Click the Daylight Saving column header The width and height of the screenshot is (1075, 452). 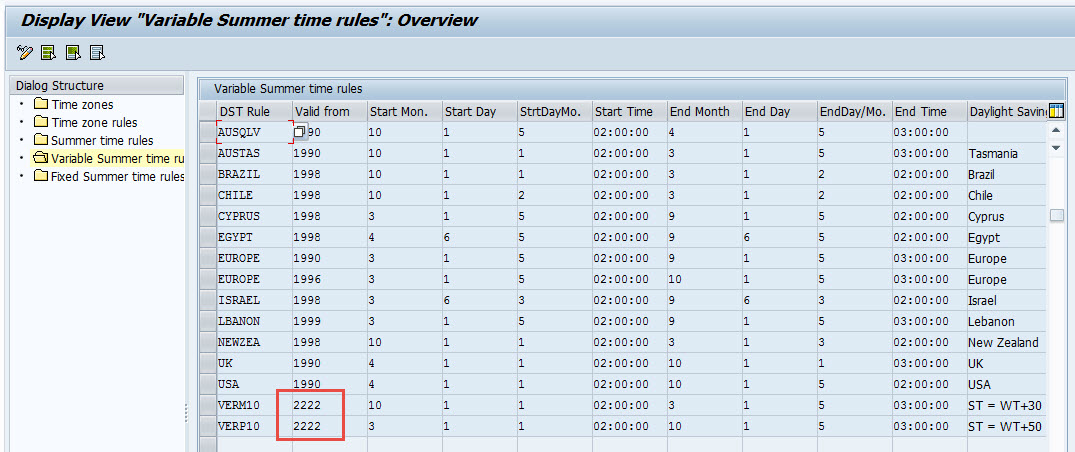(x=1007, y=111)
